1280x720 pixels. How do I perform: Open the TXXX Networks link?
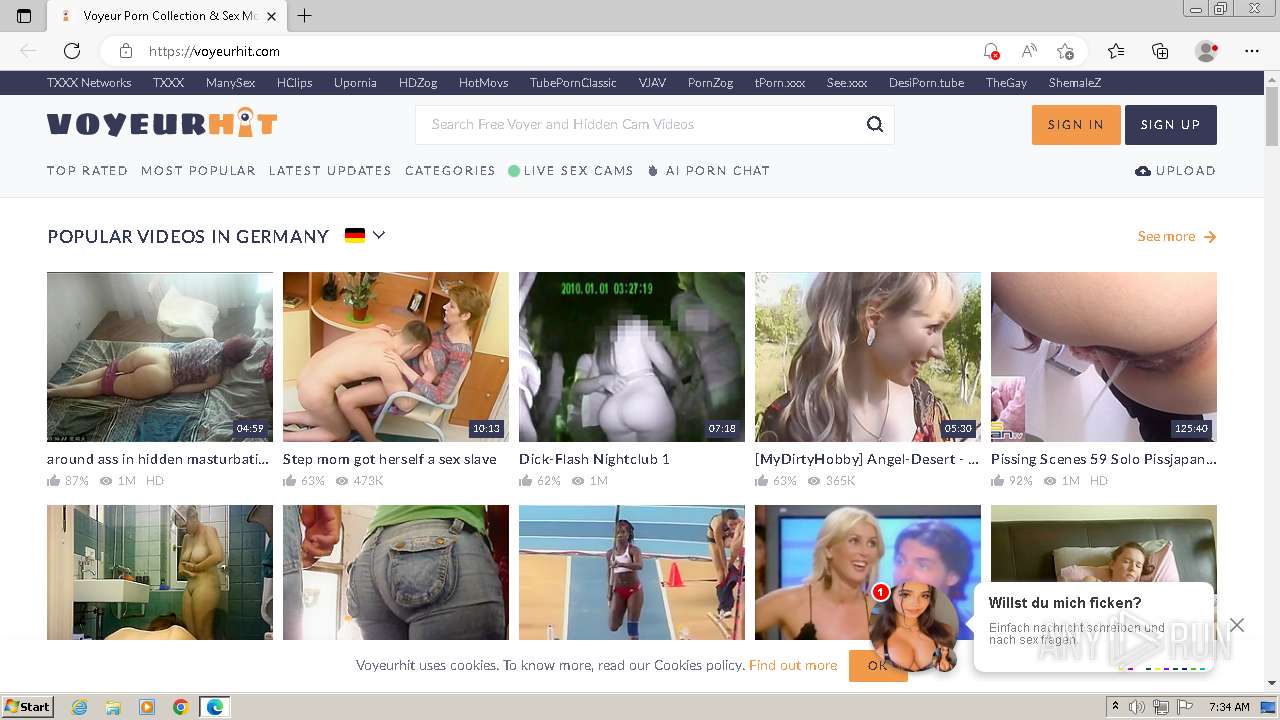(x=89, y=83)
